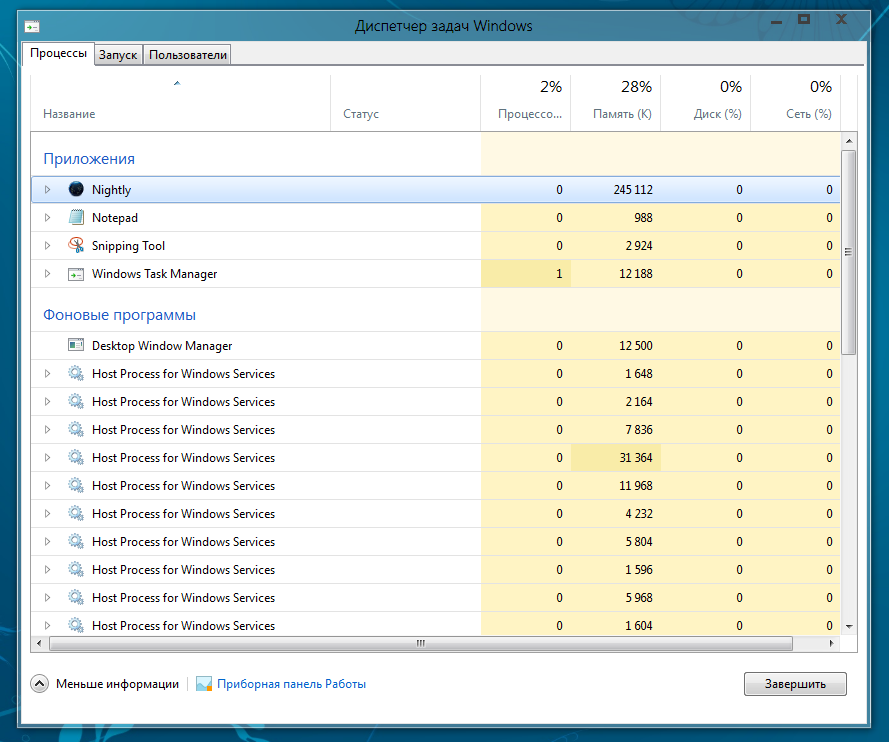889x742 pixels.
Task: Expand the Host Process row using 4 232 K
Action: point(48,513)
